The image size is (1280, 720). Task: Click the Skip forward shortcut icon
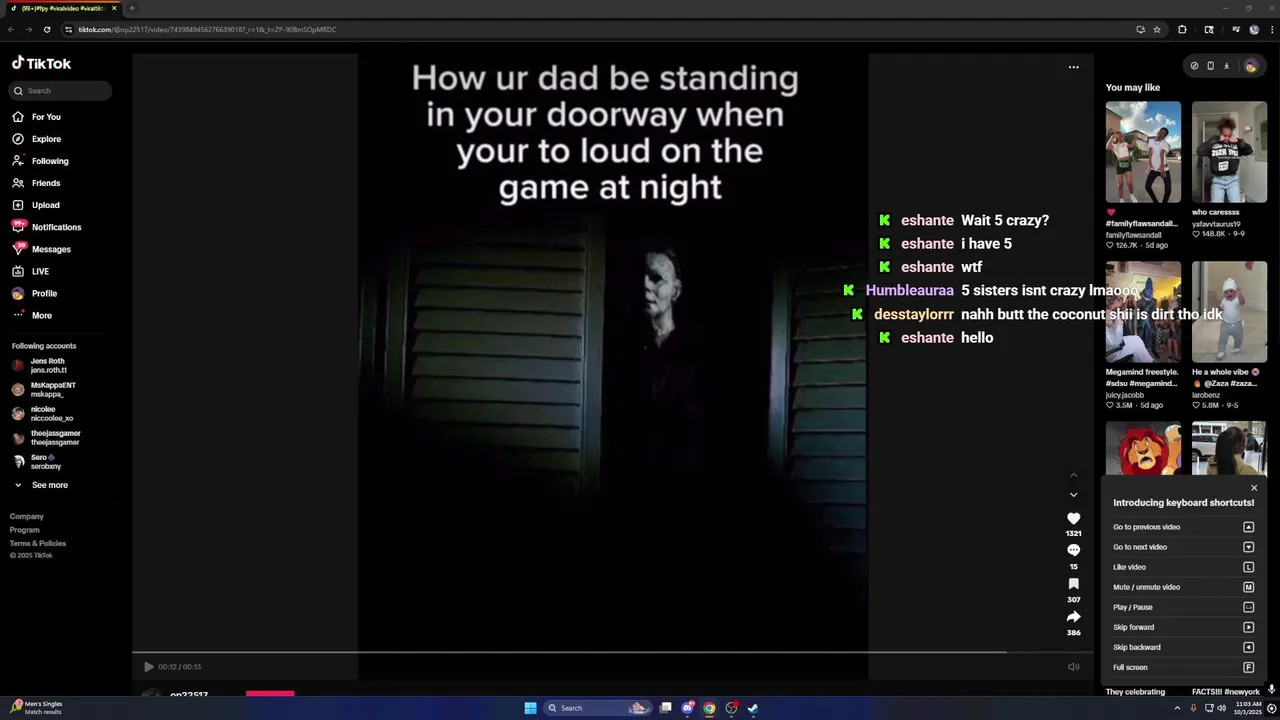pos(1248,627)
